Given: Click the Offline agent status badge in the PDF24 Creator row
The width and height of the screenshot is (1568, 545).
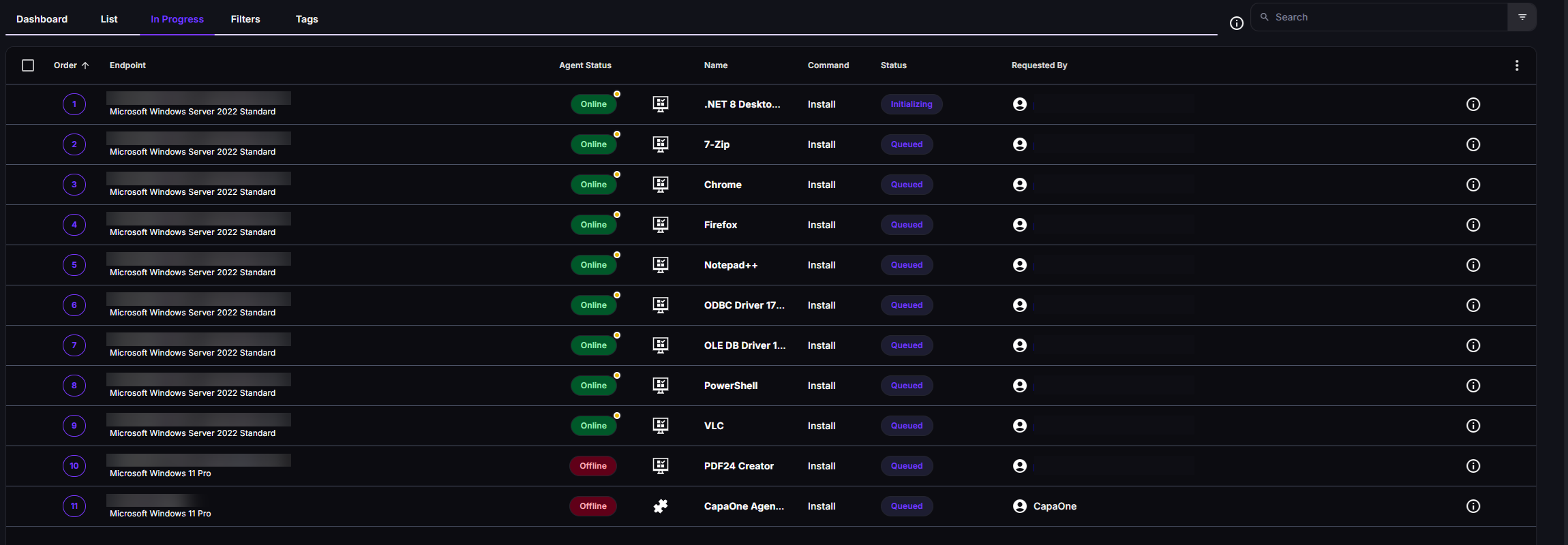Looking at the screenshot, I should 593,466.
